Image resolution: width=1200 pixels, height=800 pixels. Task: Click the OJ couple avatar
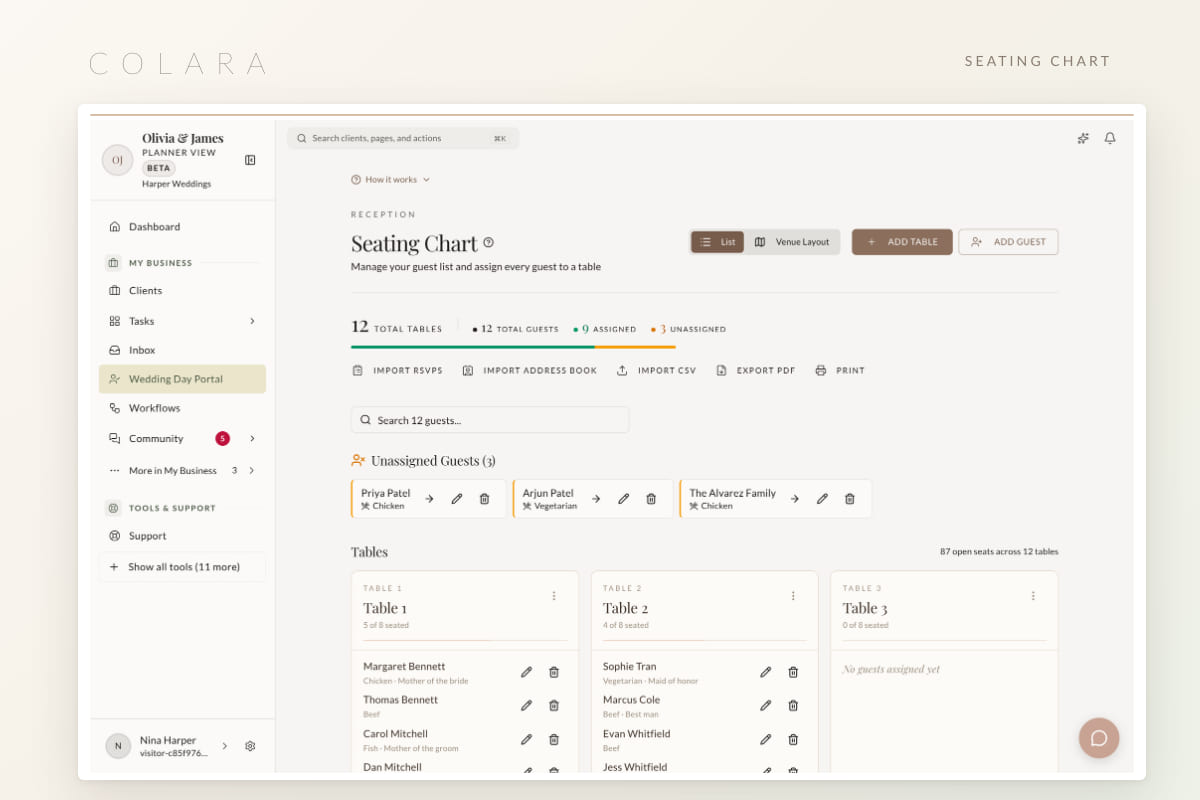click(x=118, y=160)
